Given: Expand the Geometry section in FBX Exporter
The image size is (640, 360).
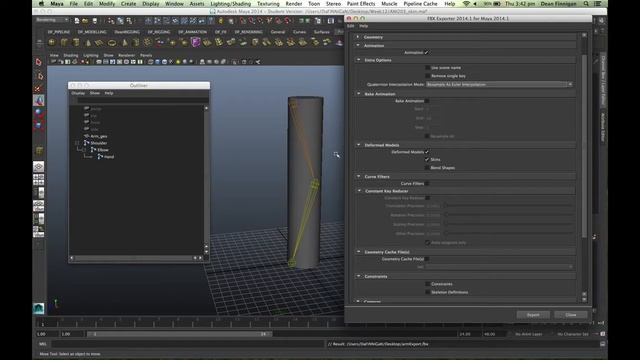Looking at the screenshot, I should (358, 37).
